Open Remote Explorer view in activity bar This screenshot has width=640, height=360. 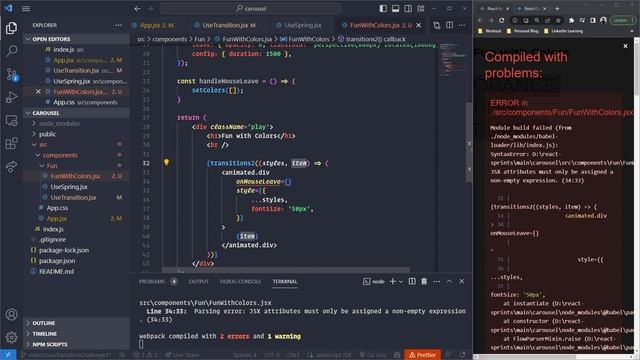click(x=11, y=121)
